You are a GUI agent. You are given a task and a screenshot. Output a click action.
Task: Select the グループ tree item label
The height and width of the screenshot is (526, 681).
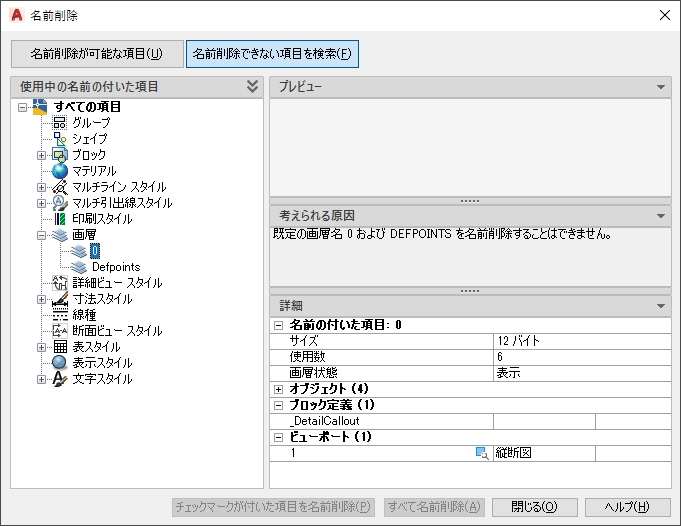click(91, 122)
